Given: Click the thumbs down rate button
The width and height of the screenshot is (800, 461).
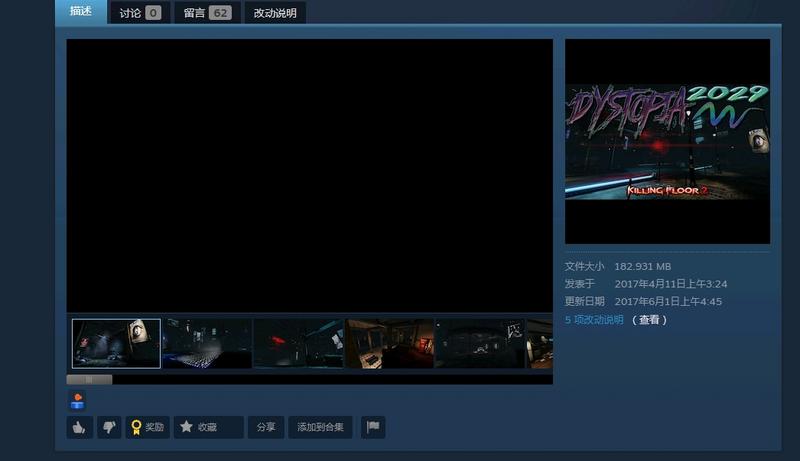Looking at the screenshot, I should [109, 427].
